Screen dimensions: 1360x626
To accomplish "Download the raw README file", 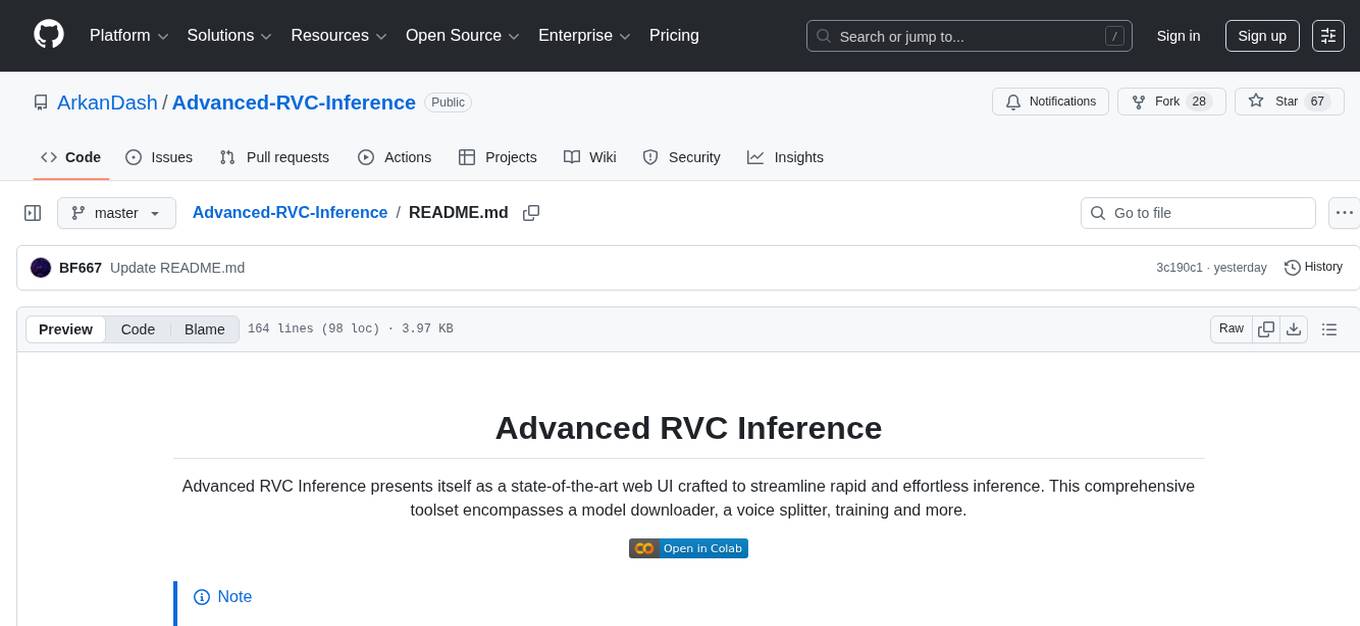I will tap(1294, 328).
